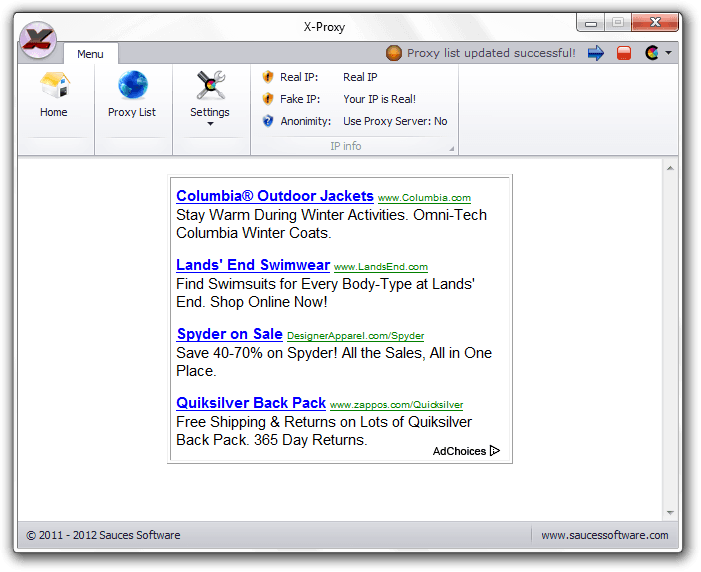
Task: Select the Menu ribbon tab
Action: point(90,54)
